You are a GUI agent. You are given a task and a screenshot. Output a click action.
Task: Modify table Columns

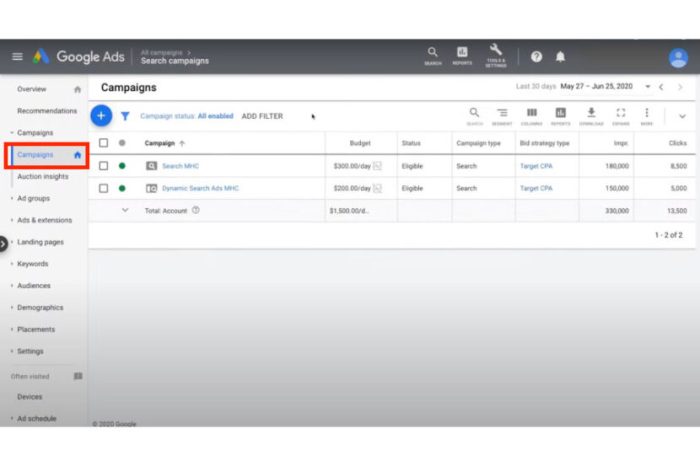click(x=531, y=116)
